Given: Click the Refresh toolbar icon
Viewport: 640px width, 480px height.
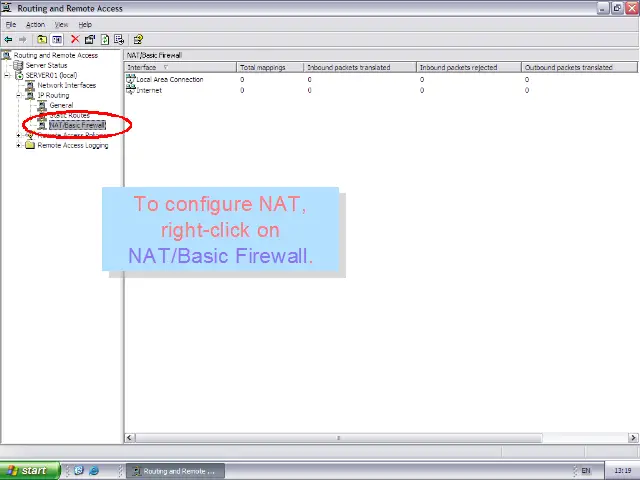Looking at the screenshot, I should tap(105, 40).
